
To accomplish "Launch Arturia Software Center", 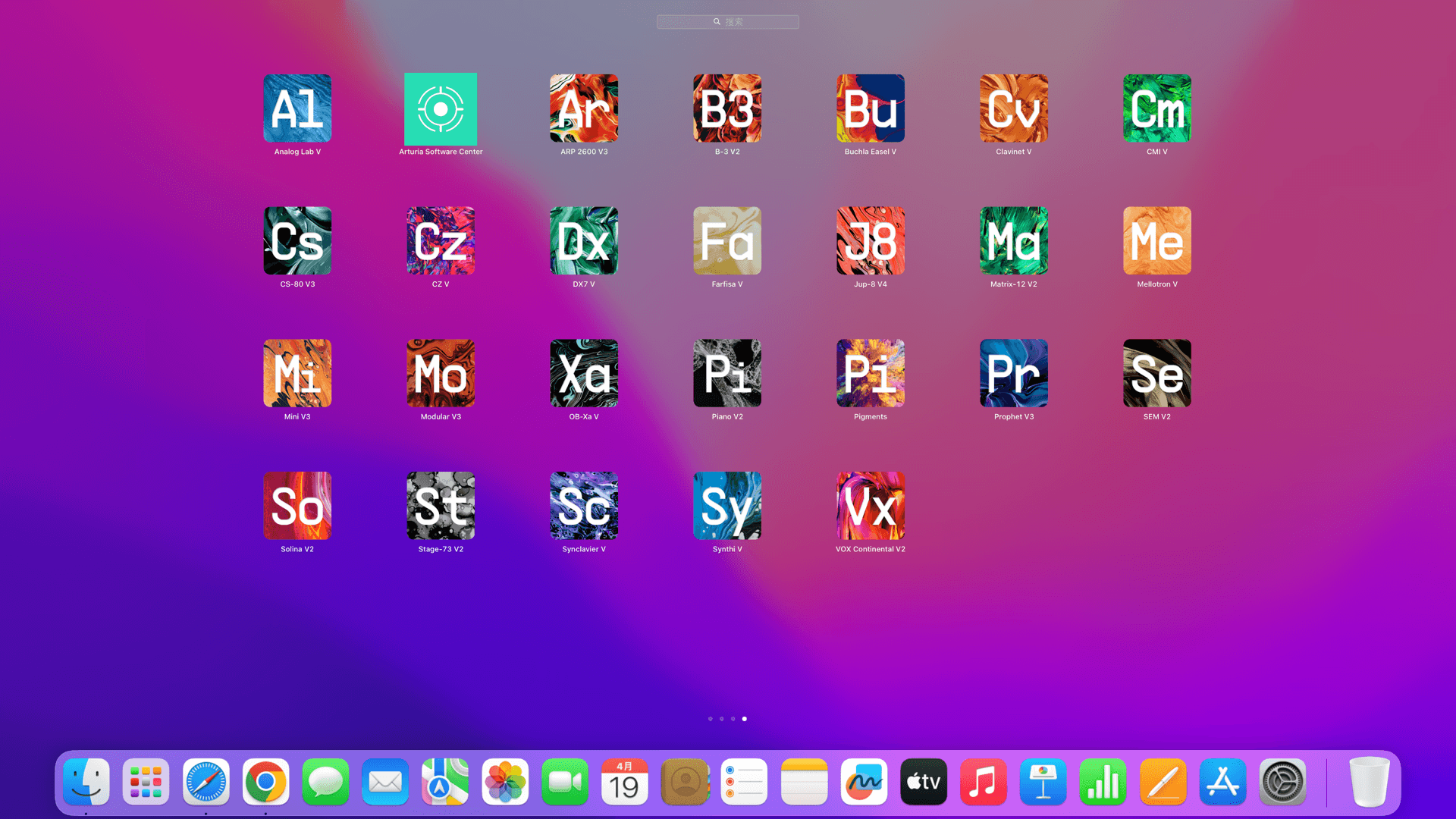I will click(x=441, y=108).
